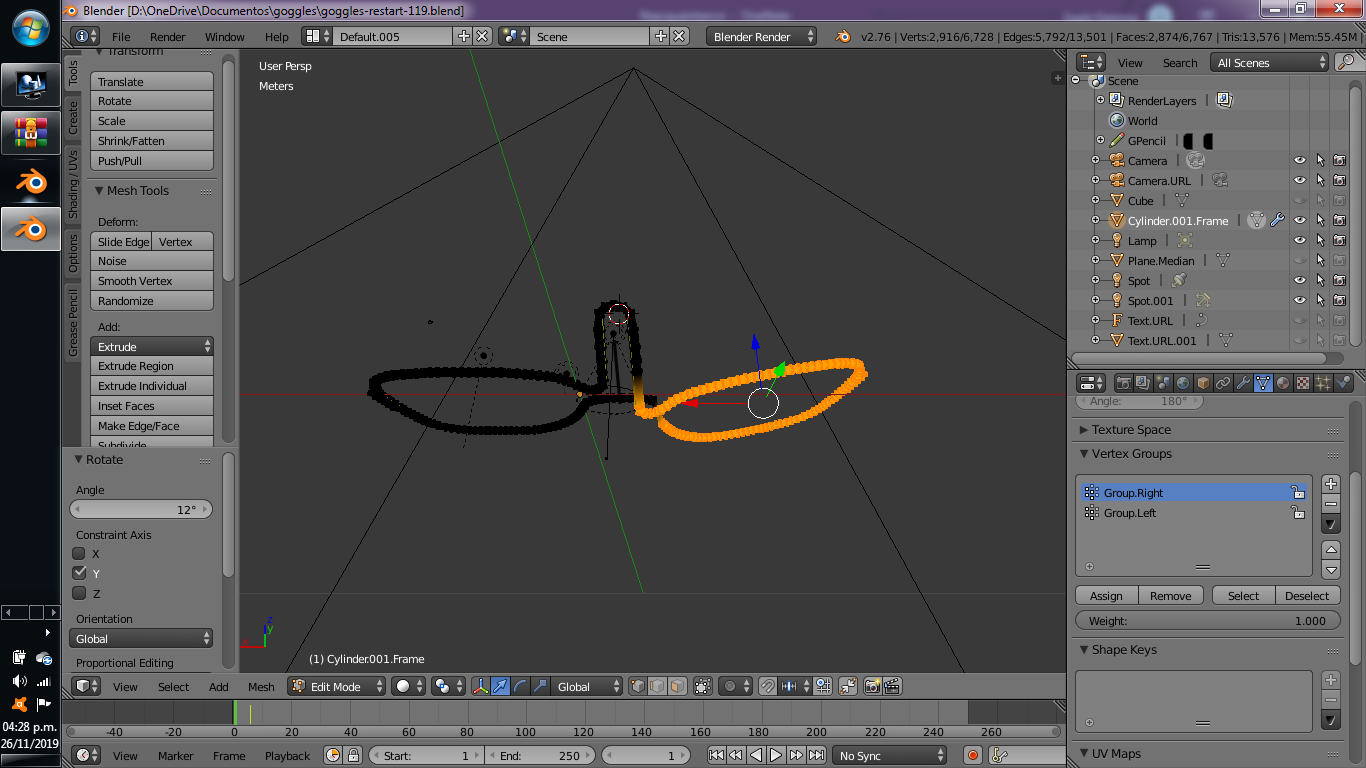
Task: Switch to the Shading / UVs tab
Action: [x=73, y=185]
